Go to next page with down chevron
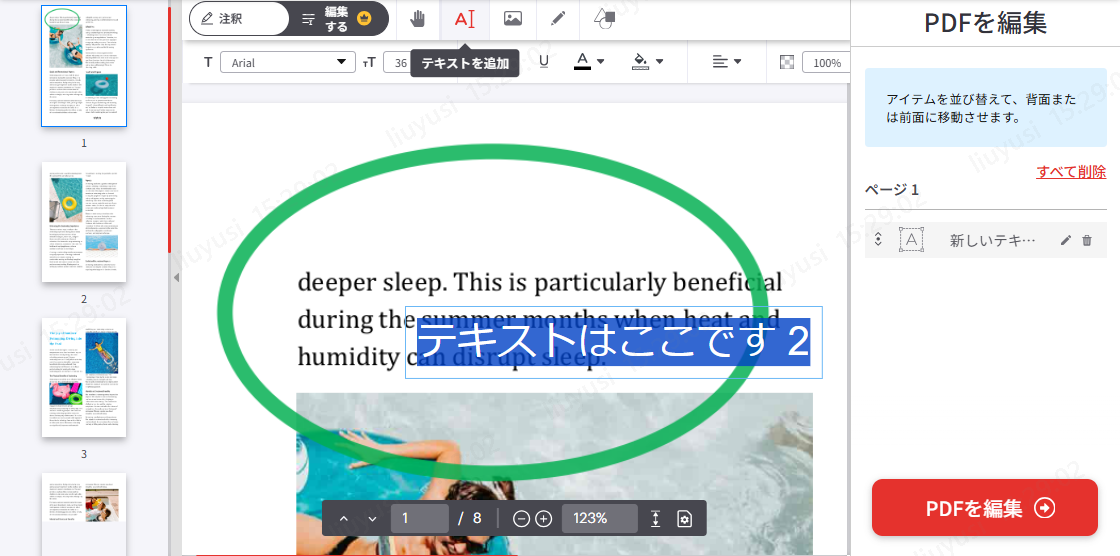Viewport: 1120px width, 556px height. [372, 519]
